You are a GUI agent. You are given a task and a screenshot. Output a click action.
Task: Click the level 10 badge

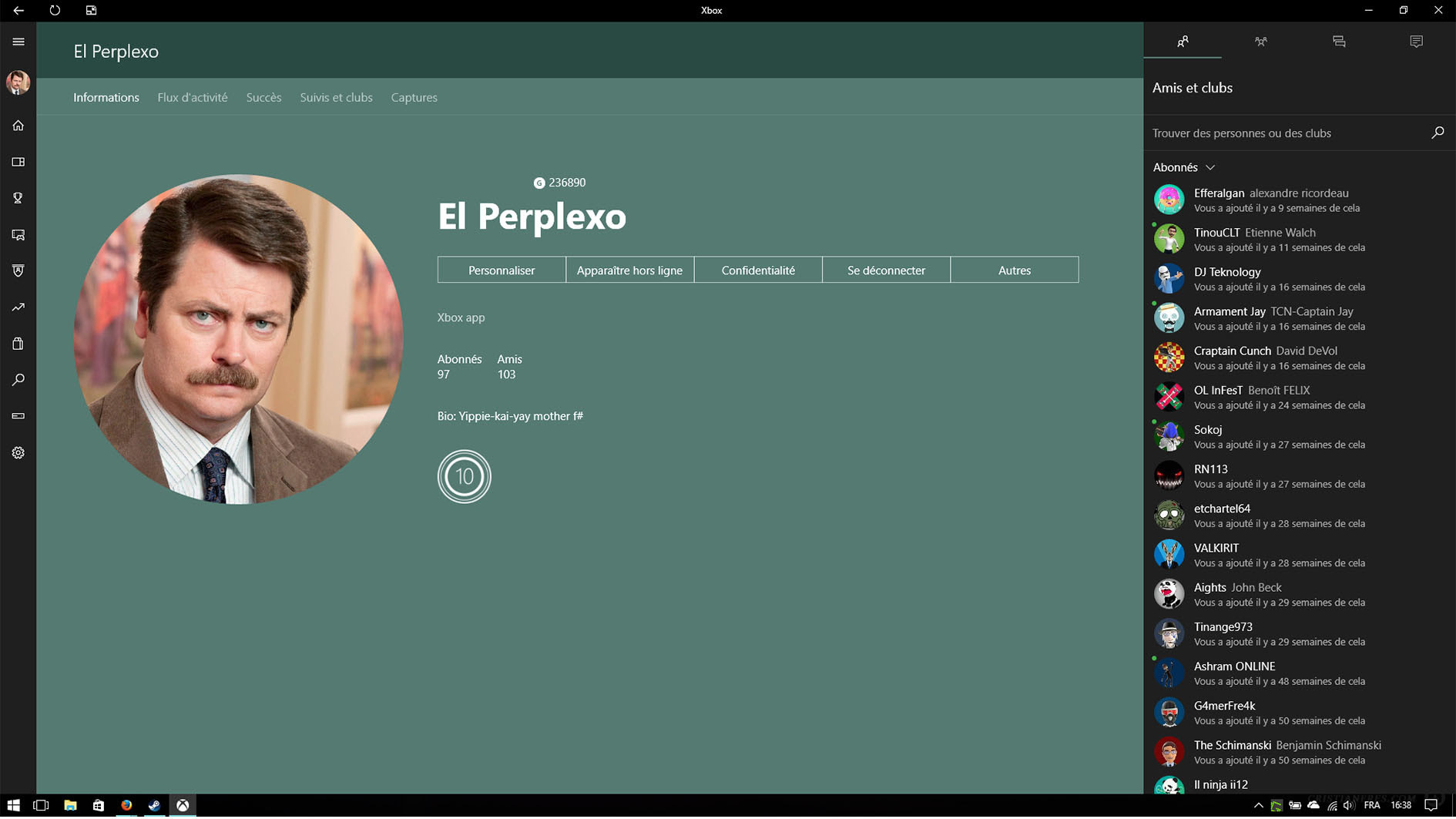pos(465,476)
